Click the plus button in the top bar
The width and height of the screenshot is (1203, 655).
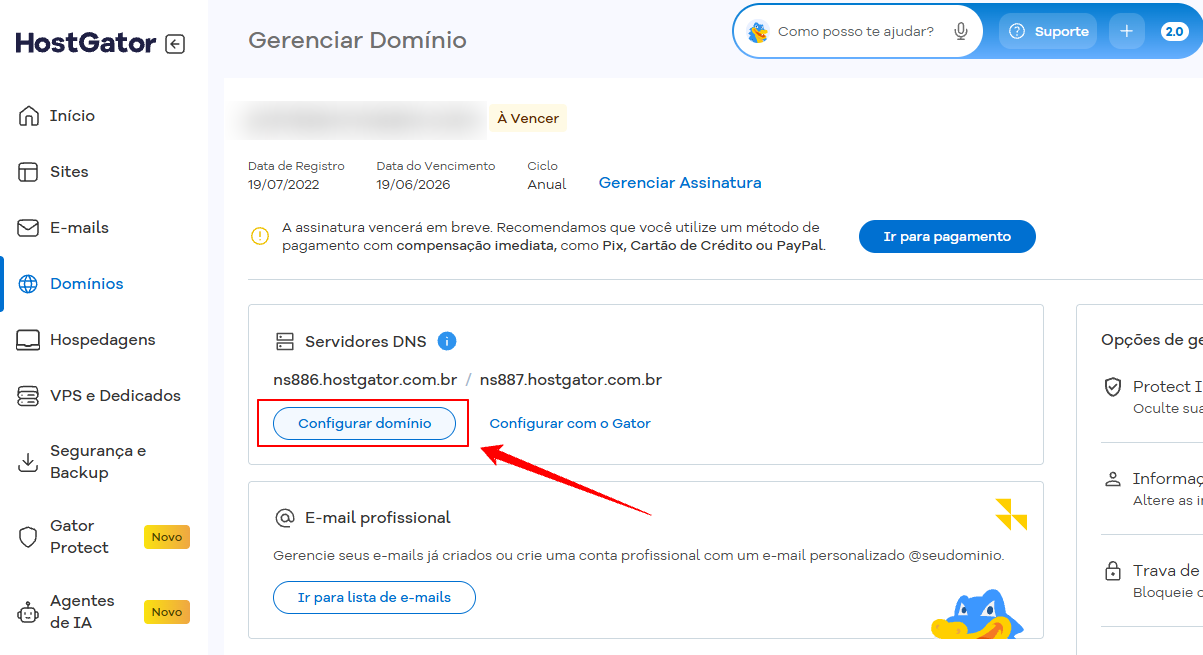1126,31
